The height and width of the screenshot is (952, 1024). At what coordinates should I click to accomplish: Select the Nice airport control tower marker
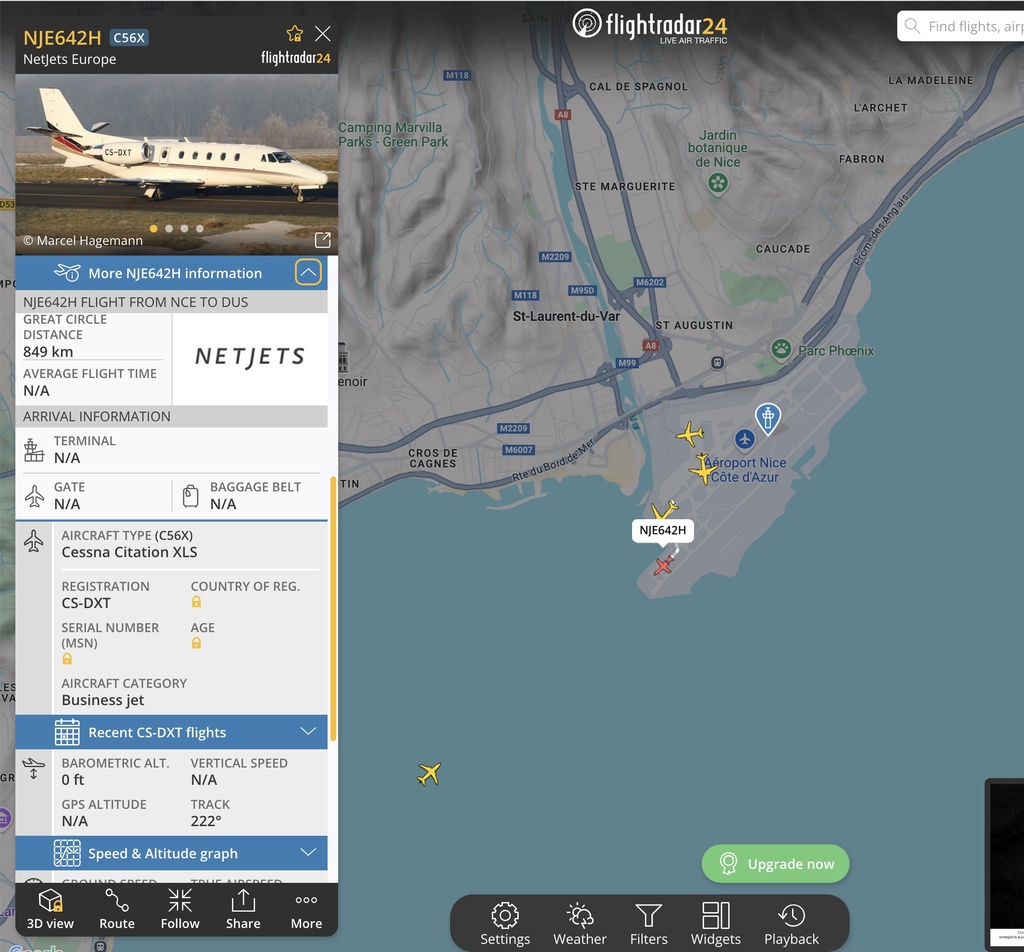[768, 419]
